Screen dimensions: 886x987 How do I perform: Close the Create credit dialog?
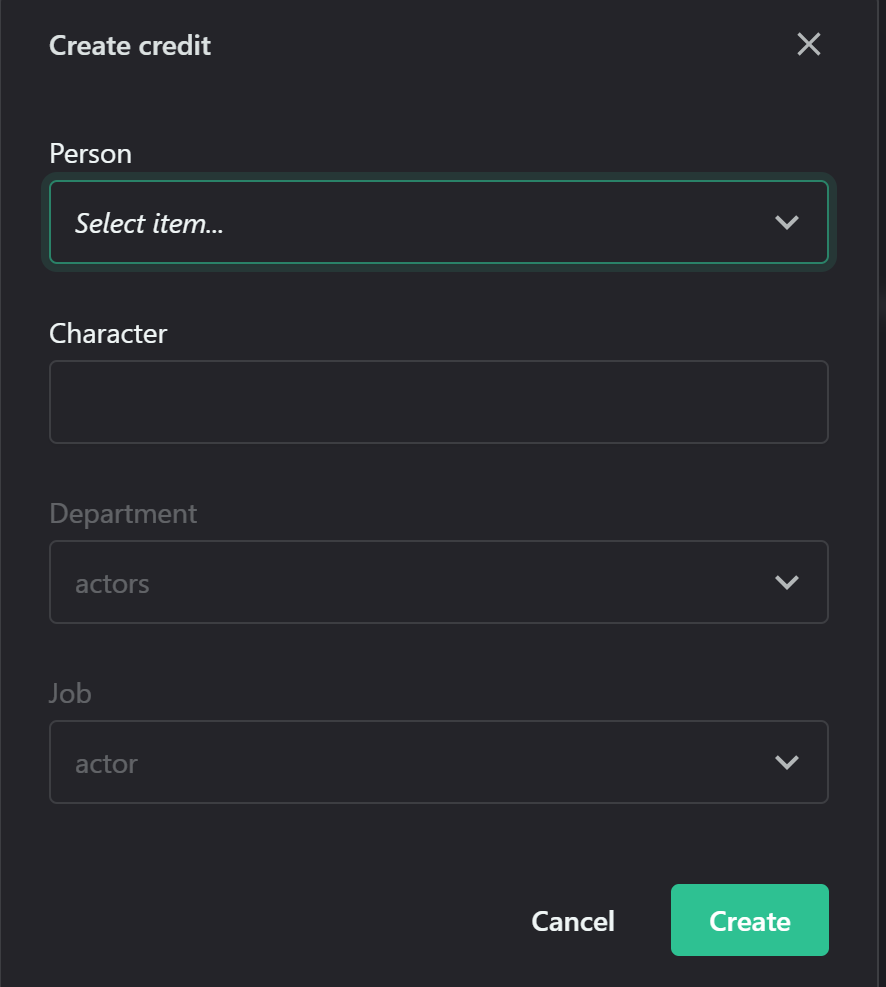[809, 45]
